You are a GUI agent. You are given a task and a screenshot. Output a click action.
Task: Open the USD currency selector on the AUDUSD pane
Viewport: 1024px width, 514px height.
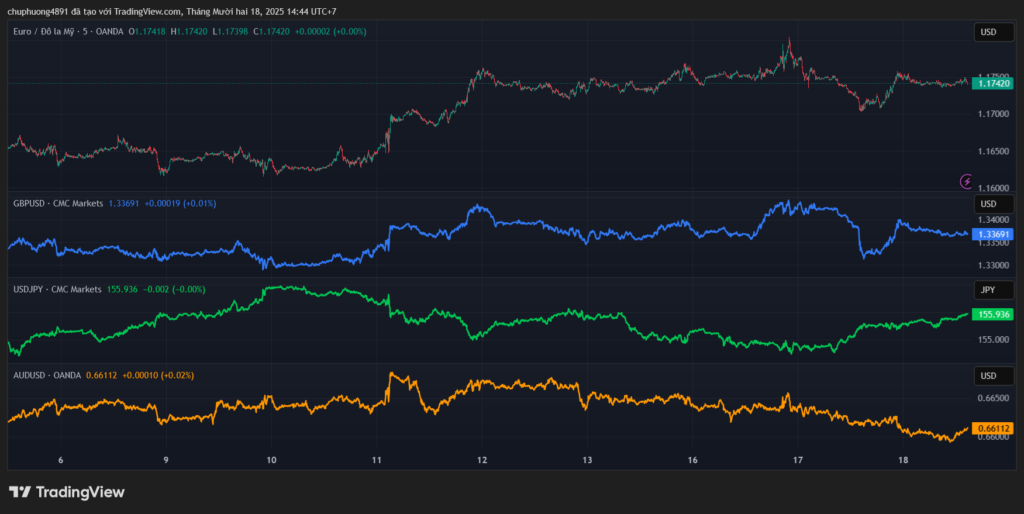pyautogui.click(x=988, y=376)
